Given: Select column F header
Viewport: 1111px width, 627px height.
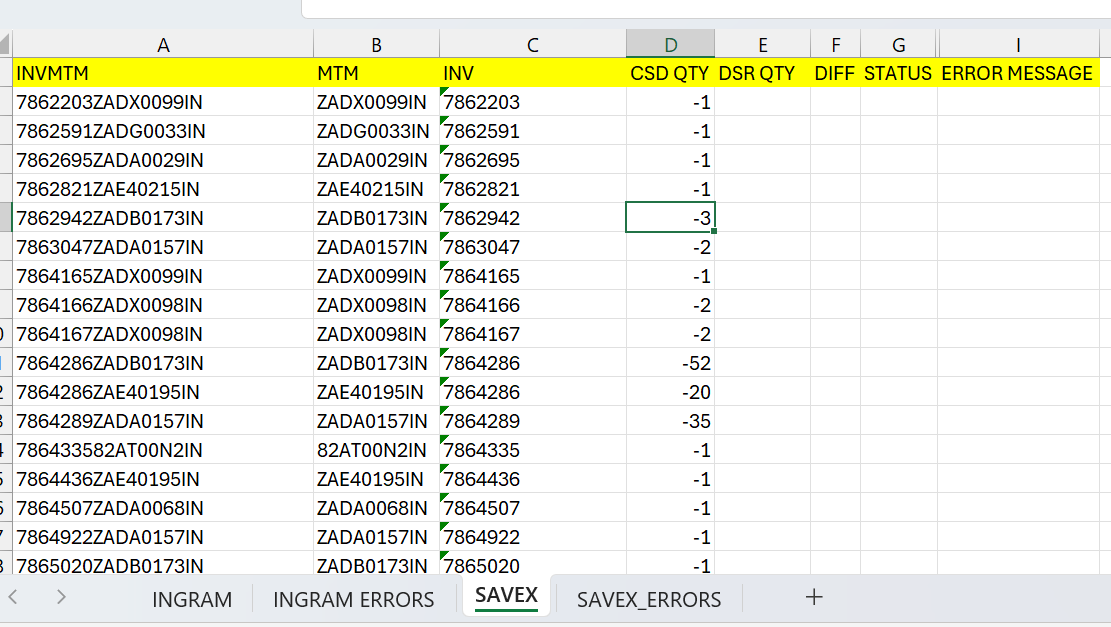Looking at the screenshot, I should click(x=835, y=45).
